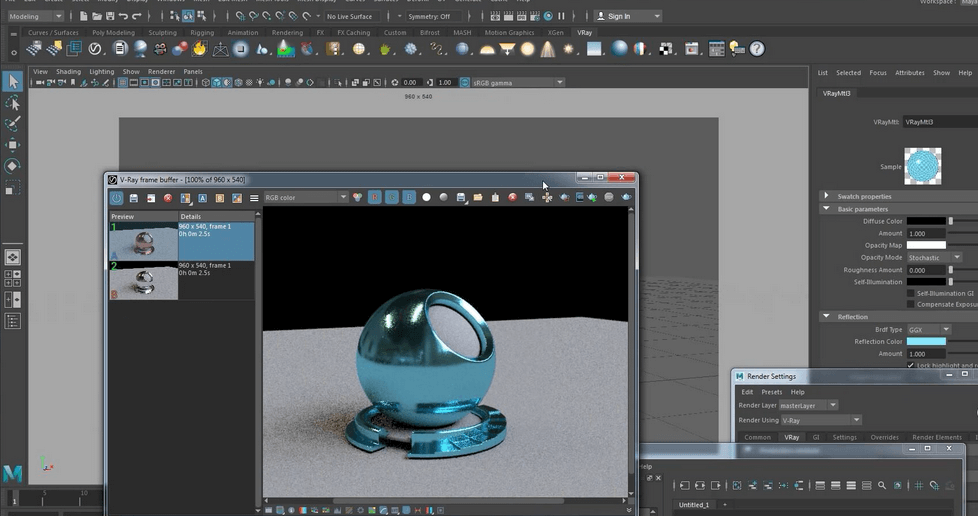Select the first render history thumbnail

[144, 242]
